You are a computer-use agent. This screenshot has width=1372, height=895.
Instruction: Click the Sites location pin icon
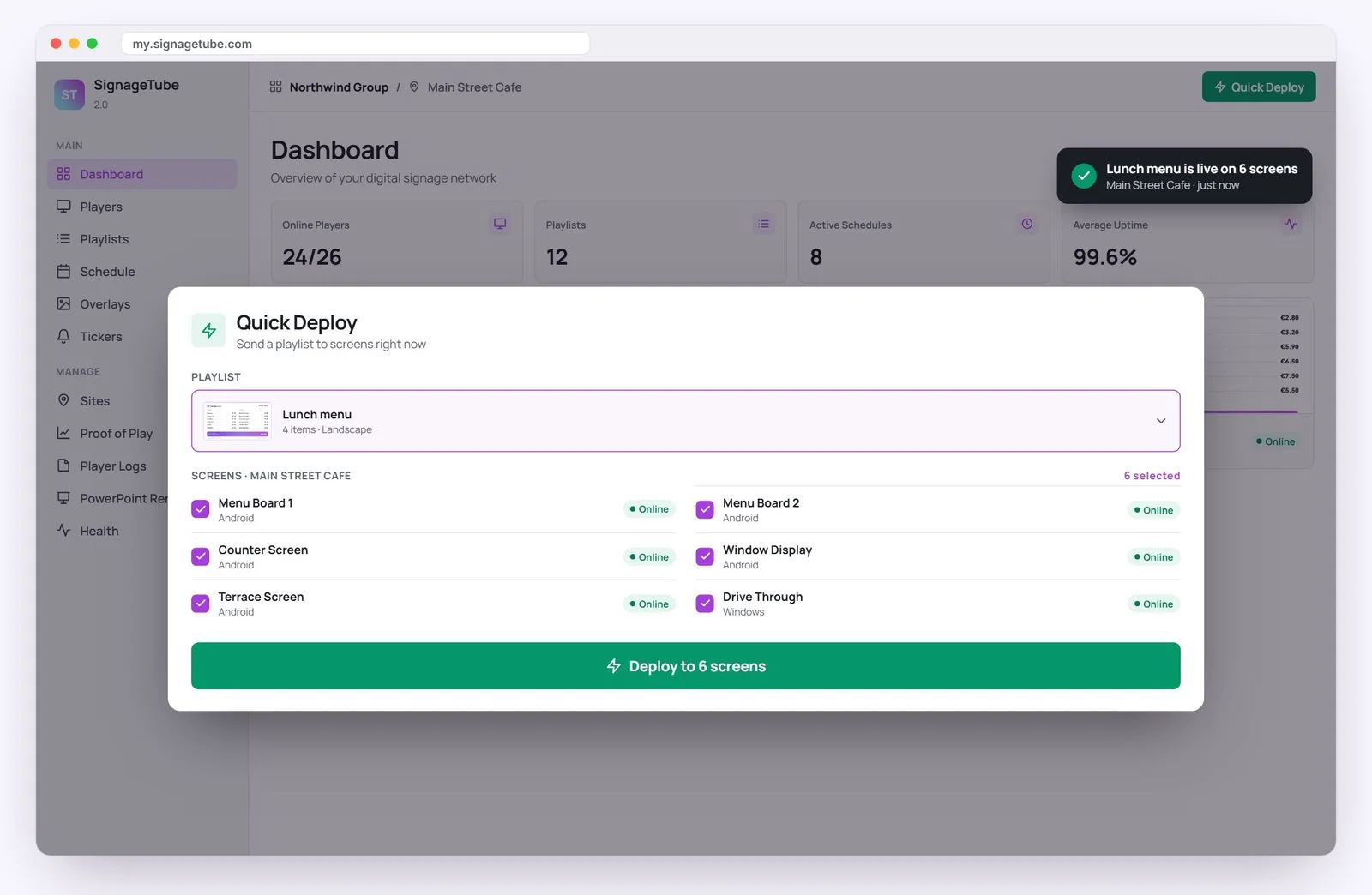pos(63,400)
